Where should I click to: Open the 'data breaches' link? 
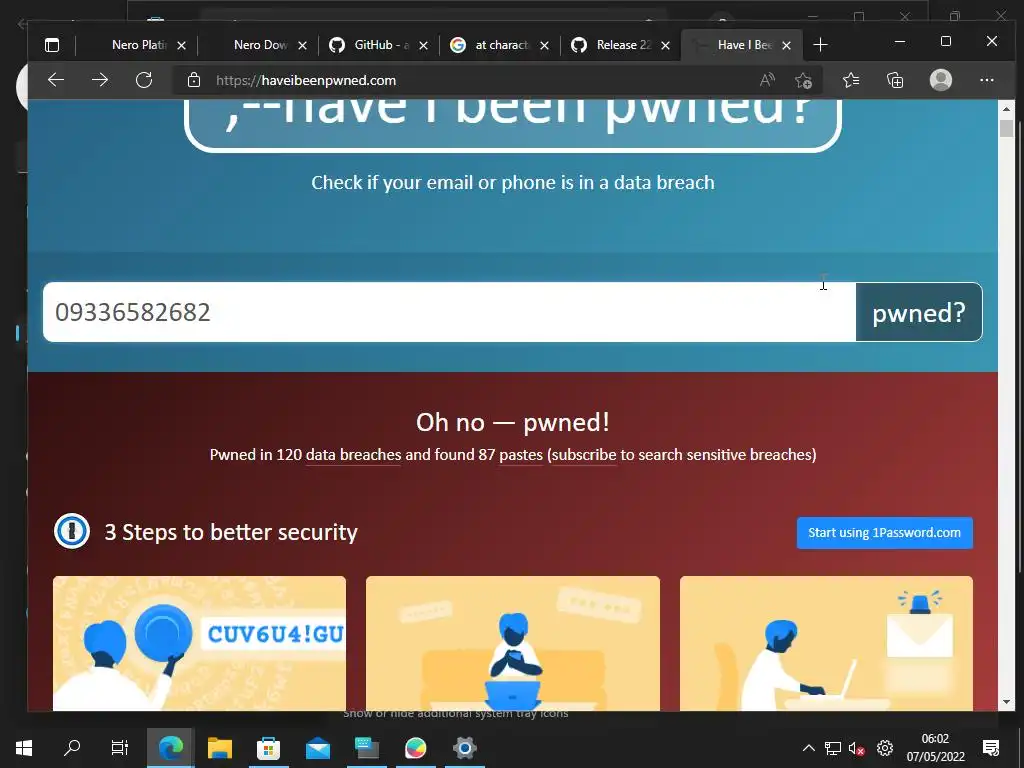pyautogui.click(x=353, y=455)
